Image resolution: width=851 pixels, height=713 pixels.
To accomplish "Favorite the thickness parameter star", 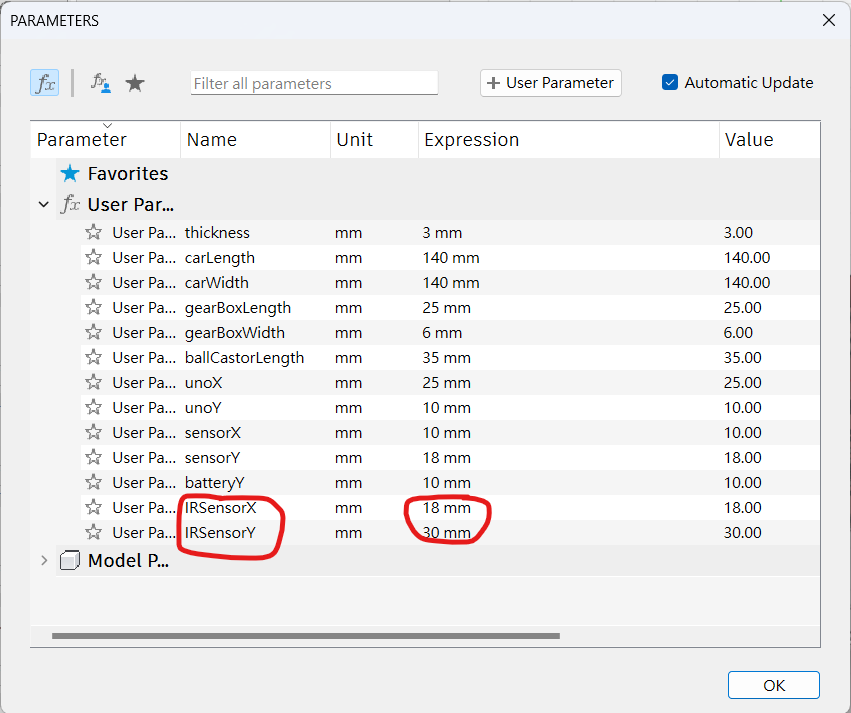I will 93,232.
